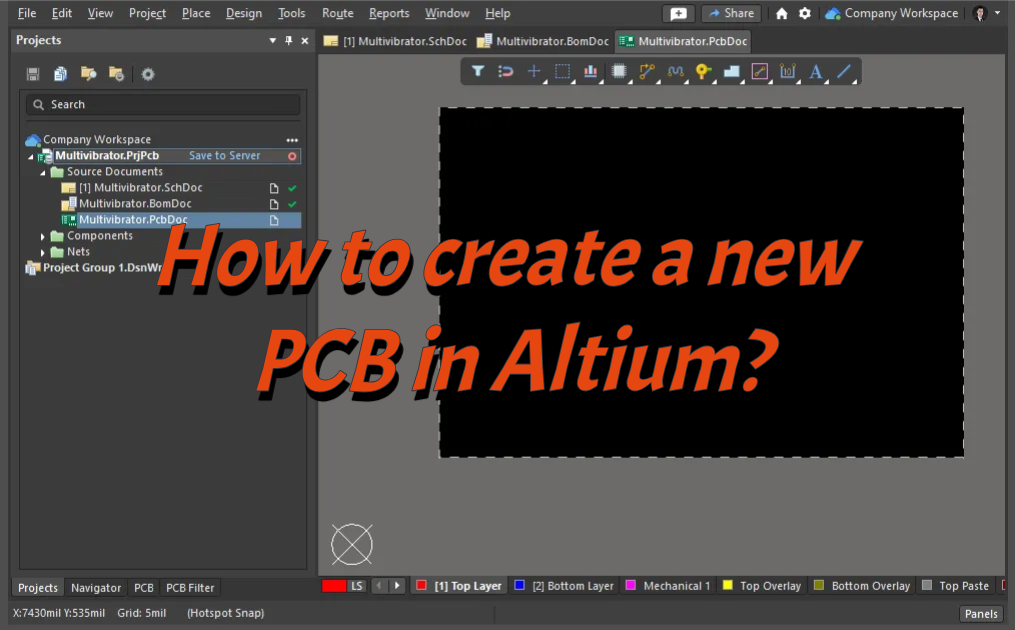Switch to the PCB Filter panel tab

click(190, 588)
